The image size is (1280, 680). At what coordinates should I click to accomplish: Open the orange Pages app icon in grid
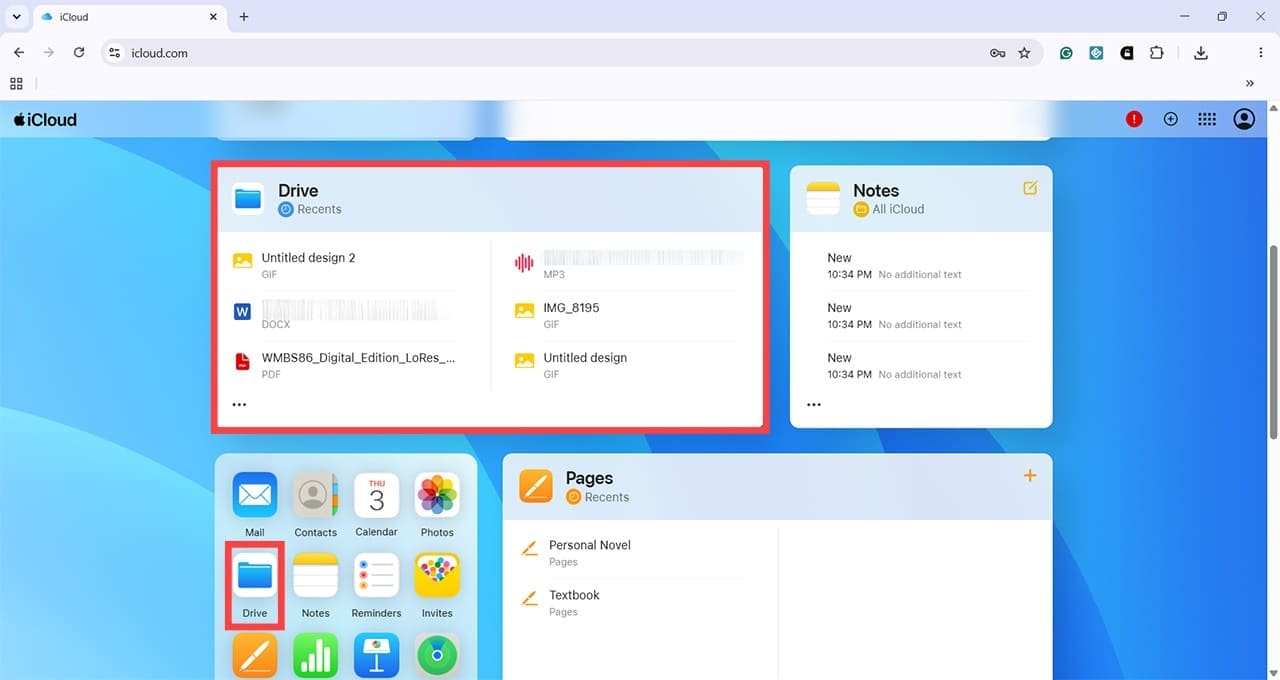tap(255, 656)
